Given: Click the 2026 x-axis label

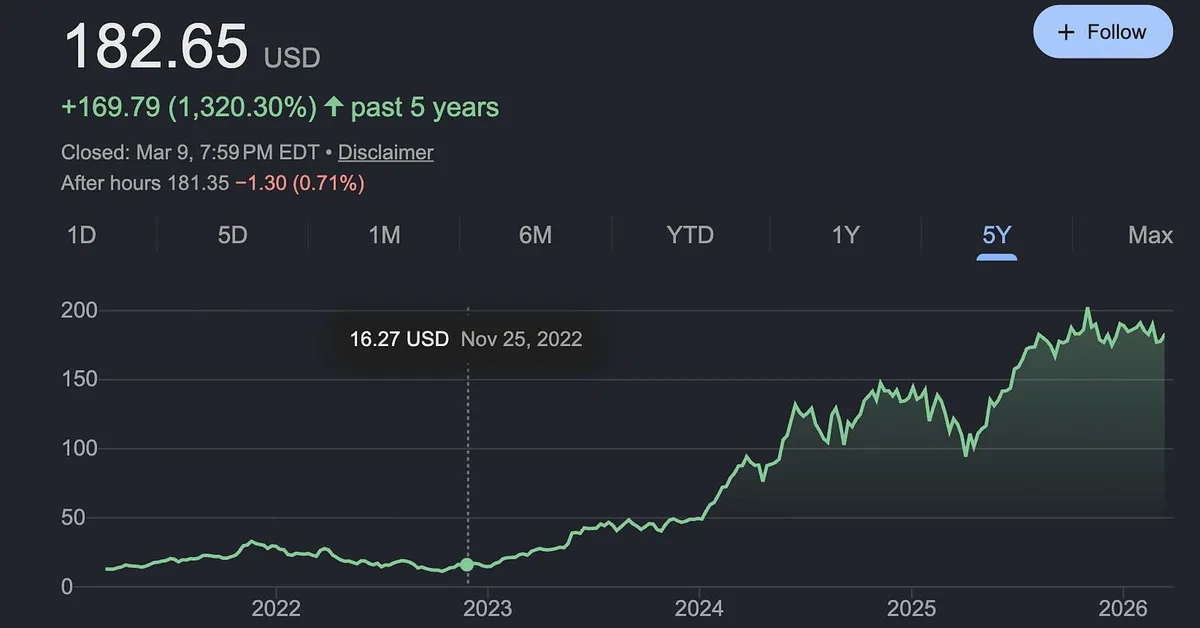Looking at the screenshot, I should 1121,607.
